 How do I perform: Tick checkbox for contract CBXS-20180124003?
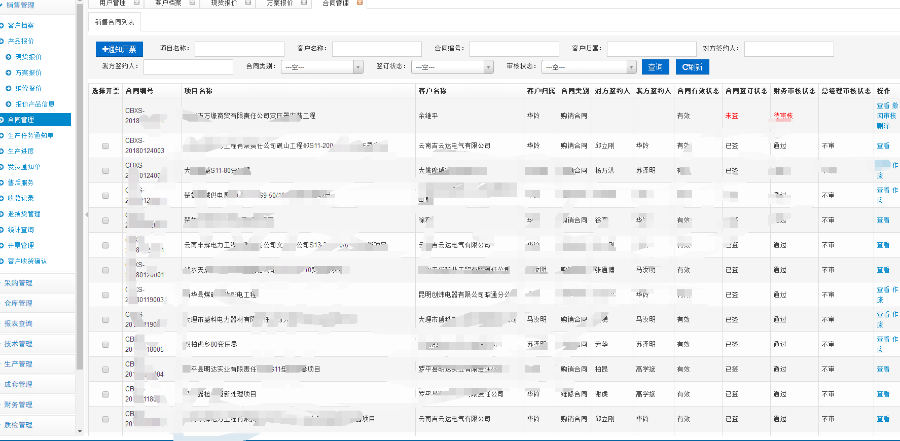[x=106, y=146]
